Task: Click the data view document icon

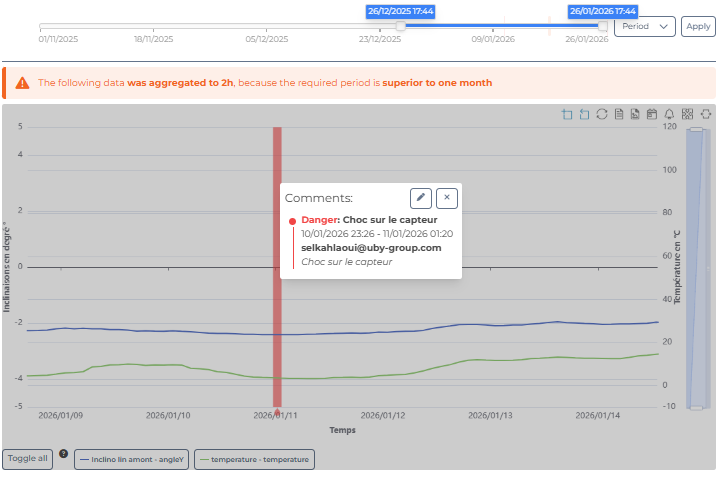Action: click(619, 114)
